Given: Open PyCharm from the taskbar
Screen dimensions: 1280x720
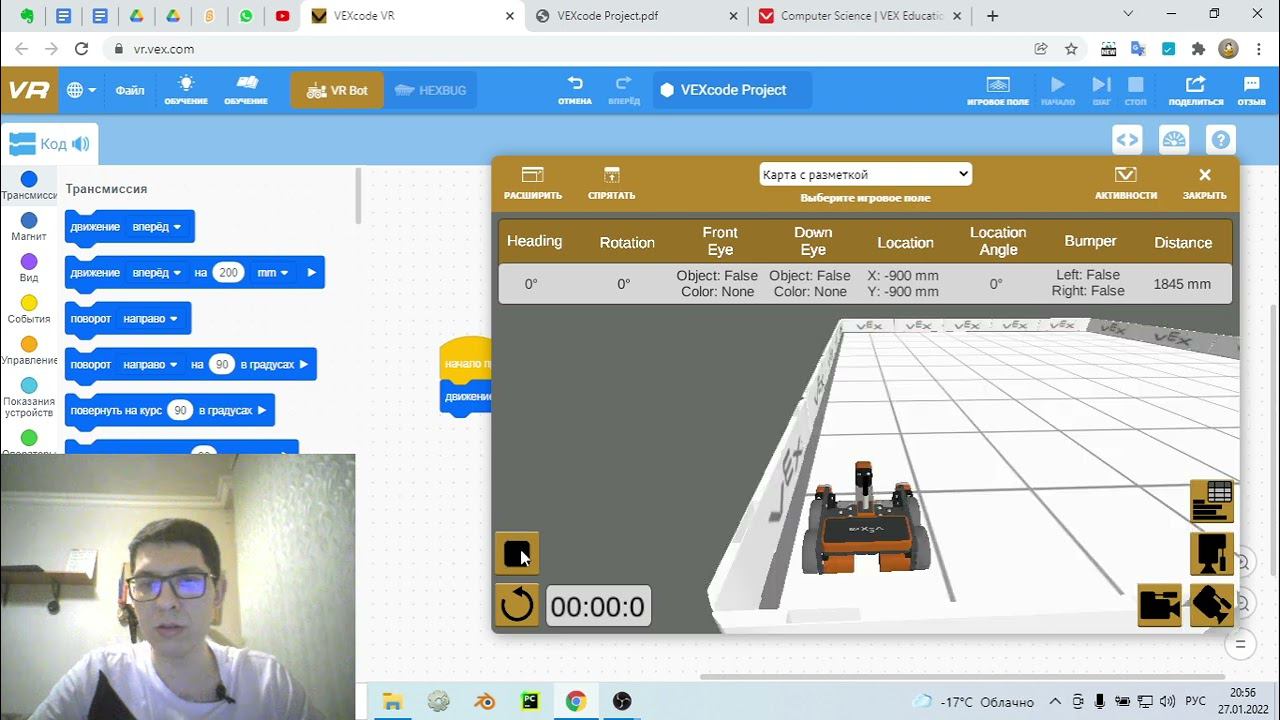Looking at the screenshot, I should pyautogui.click(x=529, y=701).
